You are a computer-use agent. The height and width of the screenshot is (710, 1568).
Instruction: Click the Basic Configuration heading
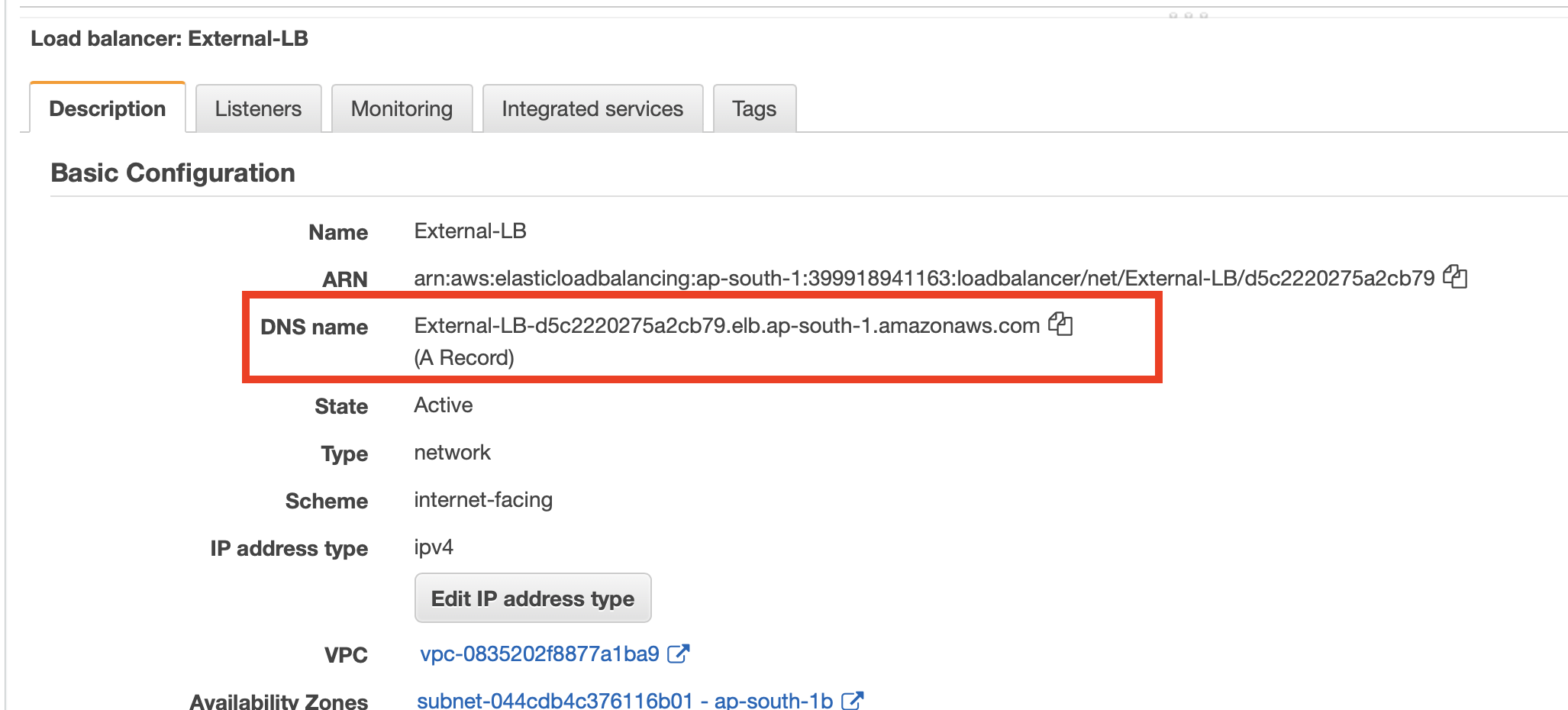(173, 173)
